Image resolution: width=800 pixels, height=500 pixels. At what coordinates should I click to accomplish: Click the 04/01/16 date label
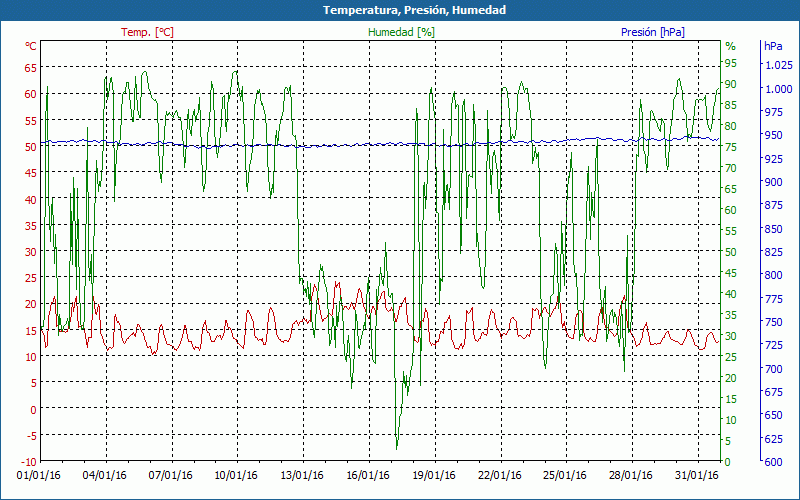105,476
